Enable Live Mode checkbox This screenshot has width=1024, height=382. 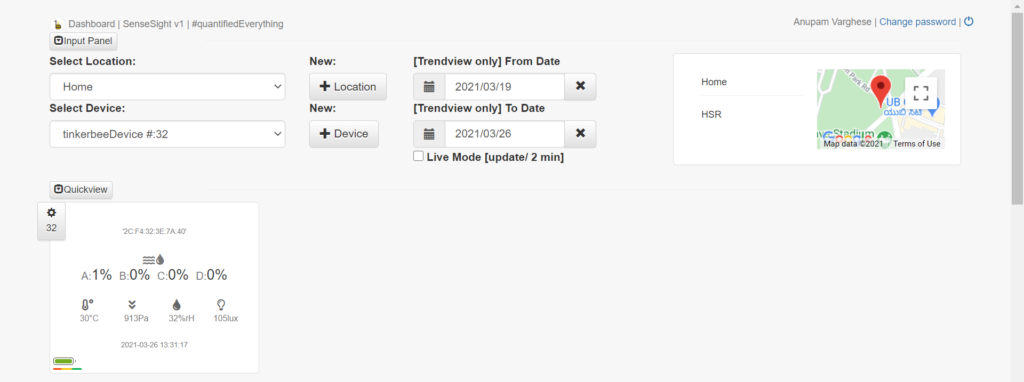418,157
